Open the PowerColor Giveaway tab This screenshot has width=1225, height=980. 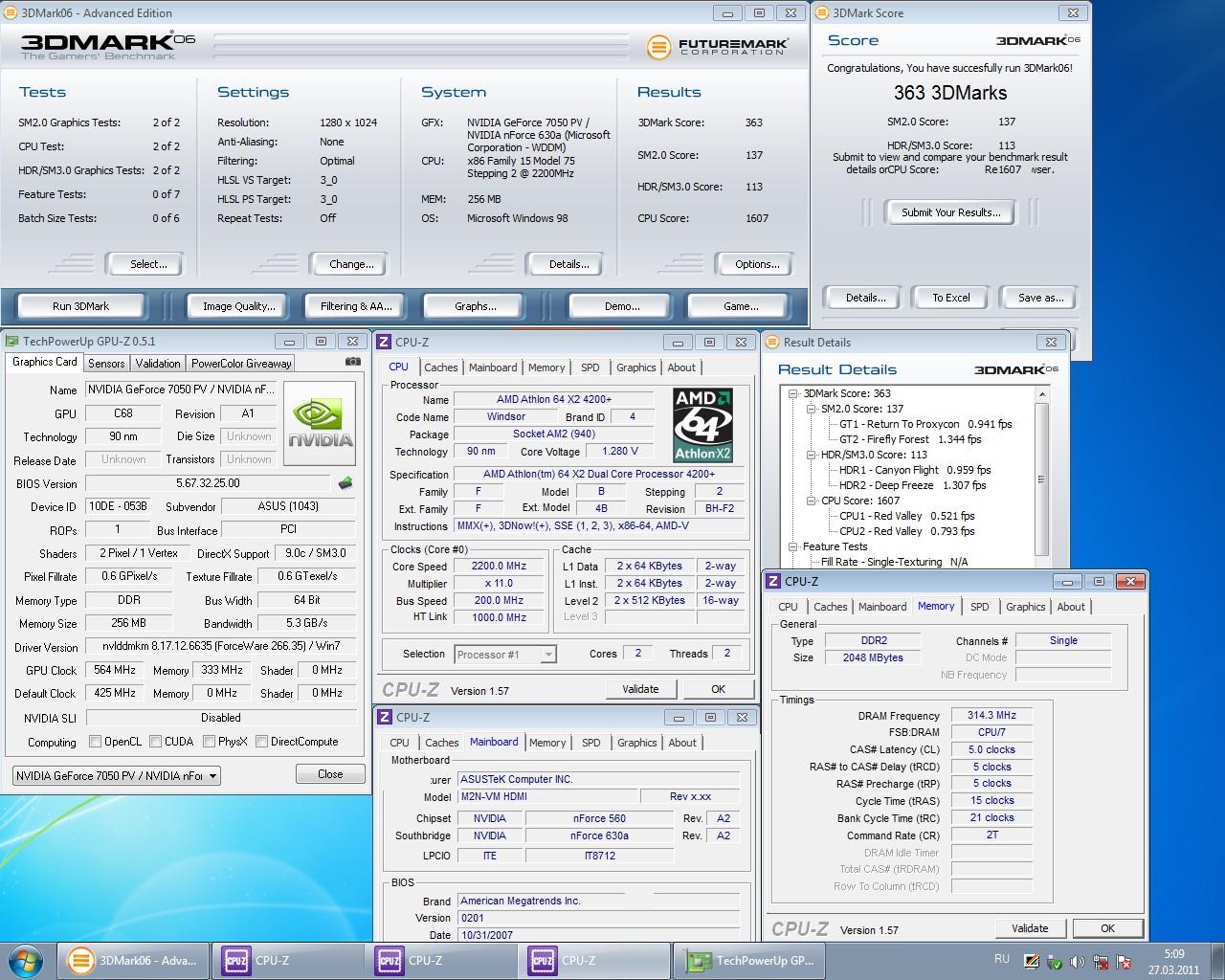[241, 364]
